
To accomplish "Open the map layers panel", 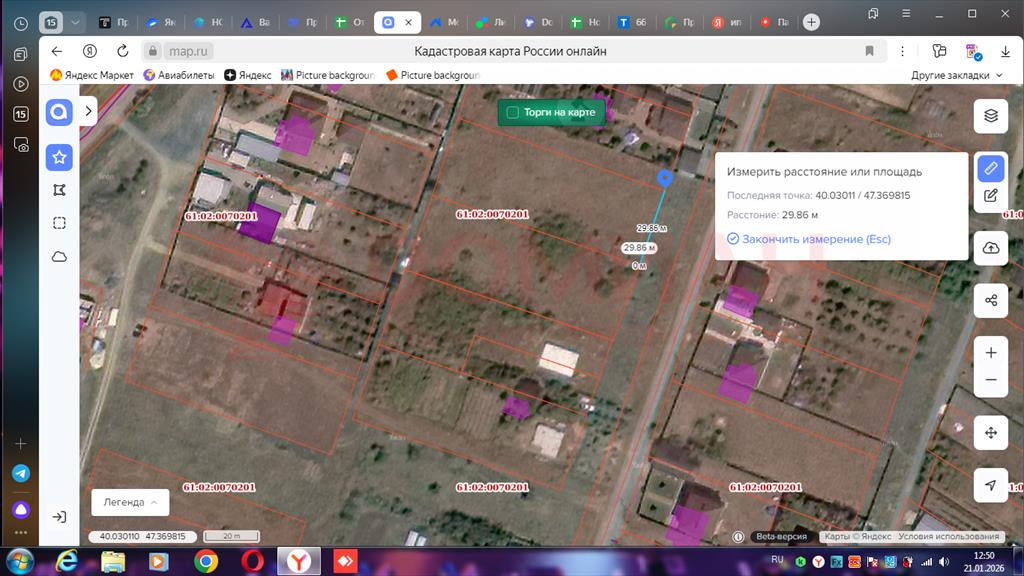I will click(990, 115).
